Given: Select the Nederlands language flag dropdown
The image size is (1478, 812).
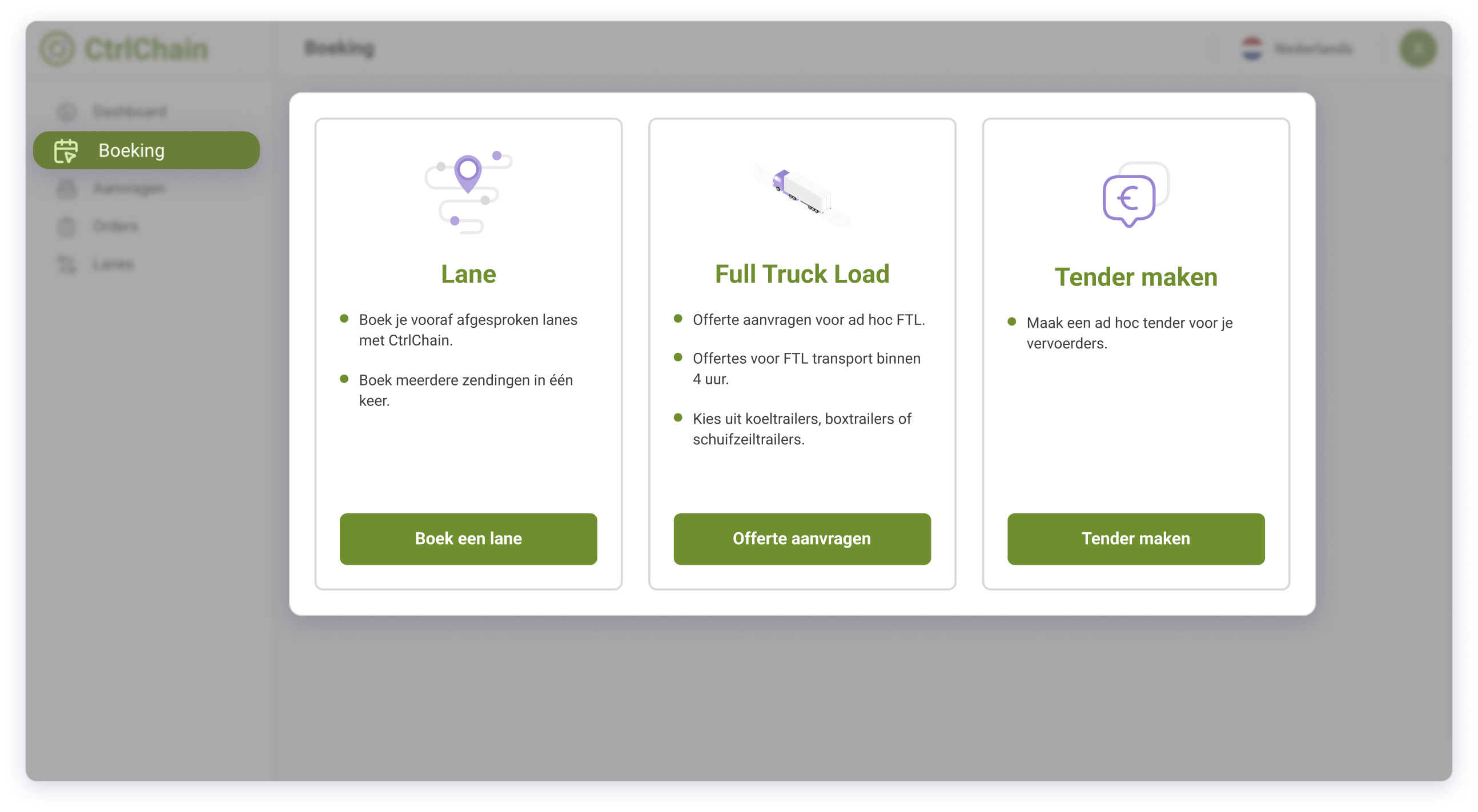Looking at the screenshot, I should [1295, 48].
